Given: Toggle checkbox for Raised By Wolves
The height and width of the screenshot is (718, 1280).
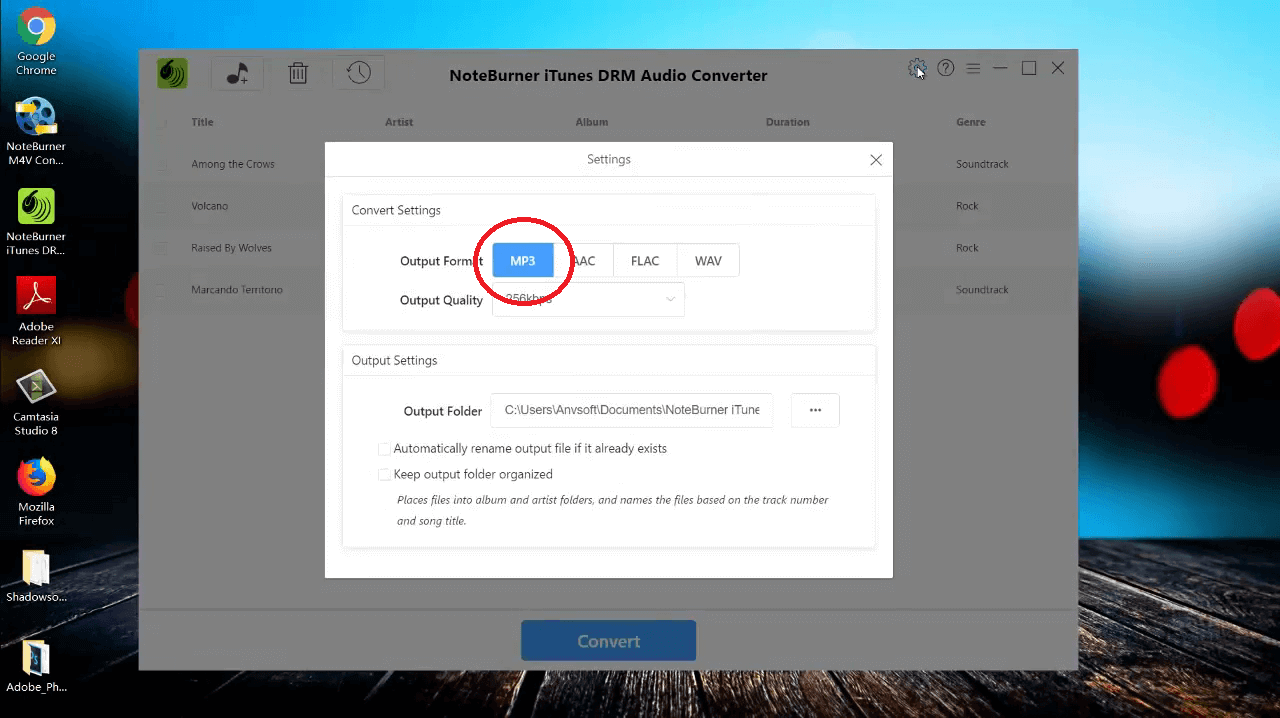Looking at the screenshot, I should [161, 248].
